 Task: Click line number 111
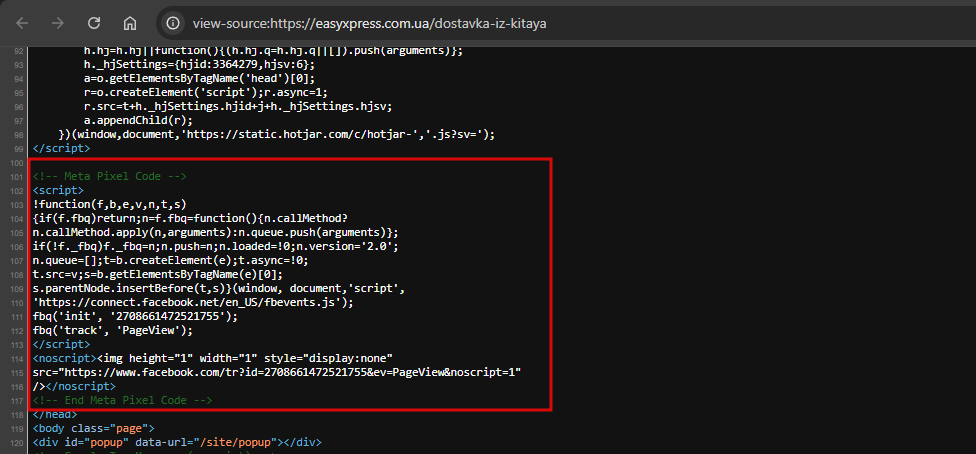17,316
